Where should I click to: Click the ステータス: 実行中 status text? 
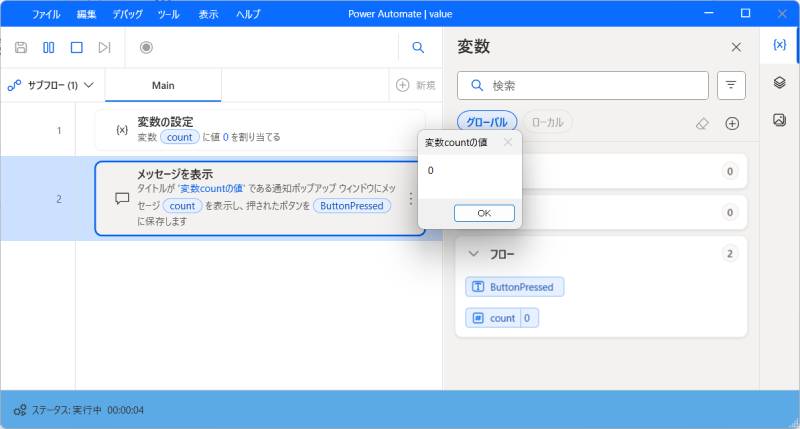67,410
